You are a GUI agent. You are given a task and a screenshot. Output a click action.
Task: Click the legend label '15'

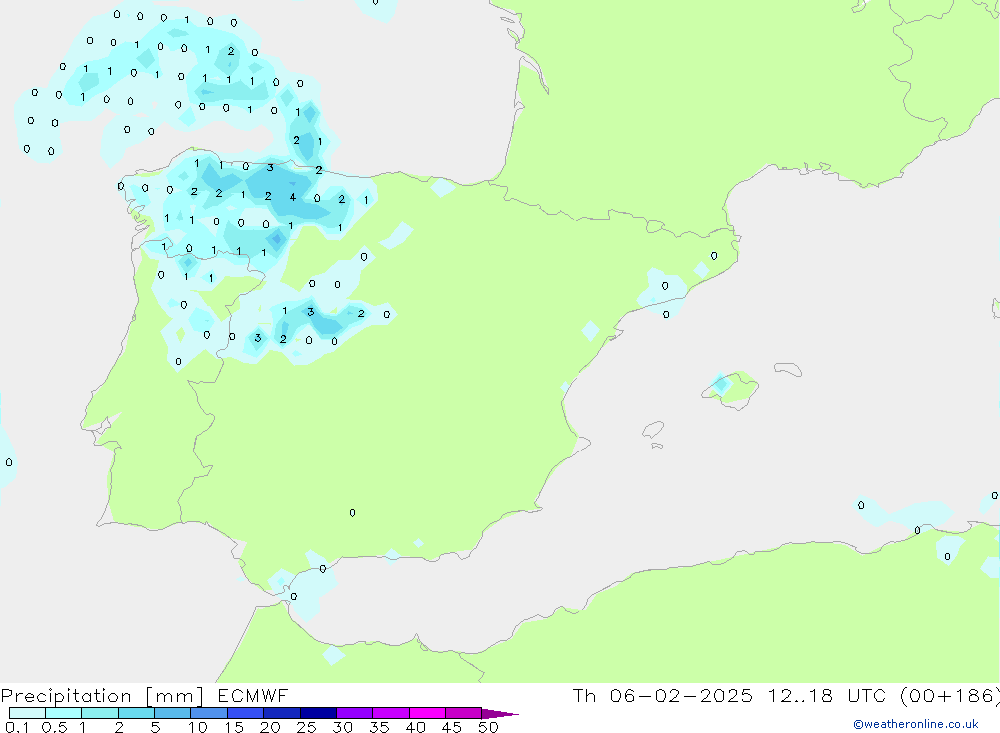(234, 727)
